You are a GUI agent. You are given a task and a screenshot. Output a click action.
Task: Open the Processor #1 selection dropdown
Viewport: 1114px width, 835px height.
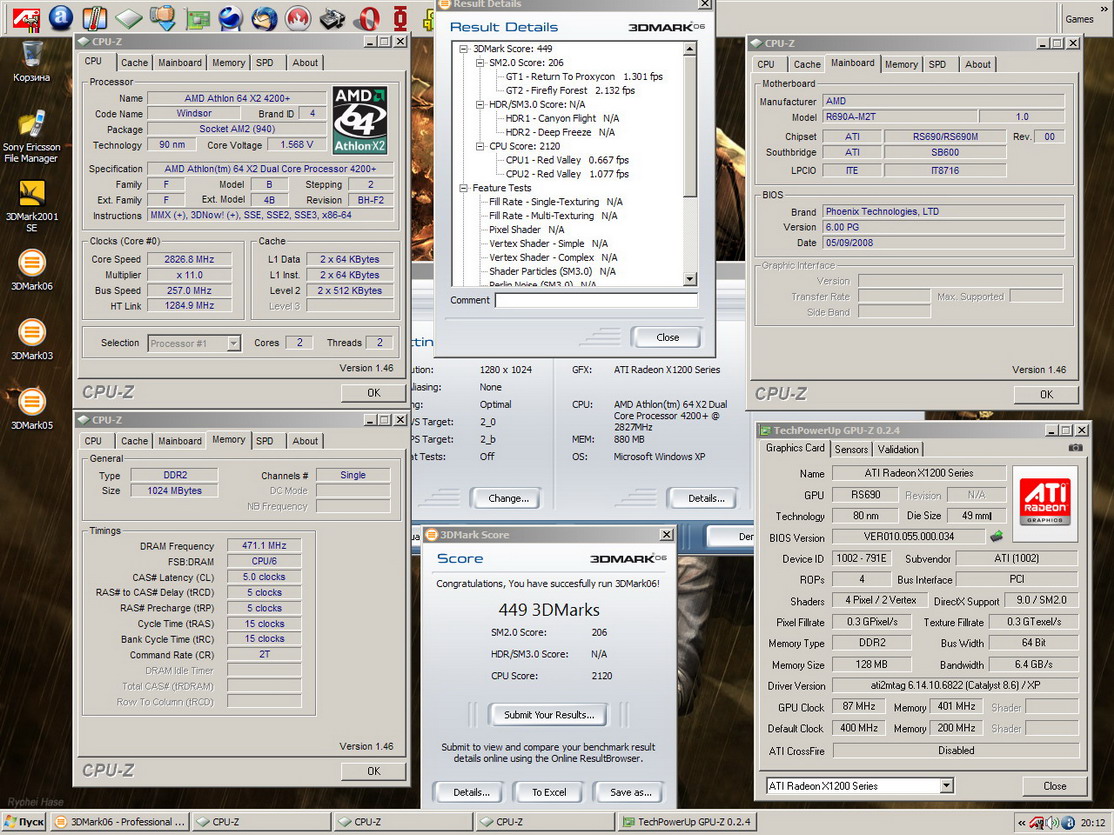click(233, 343)
